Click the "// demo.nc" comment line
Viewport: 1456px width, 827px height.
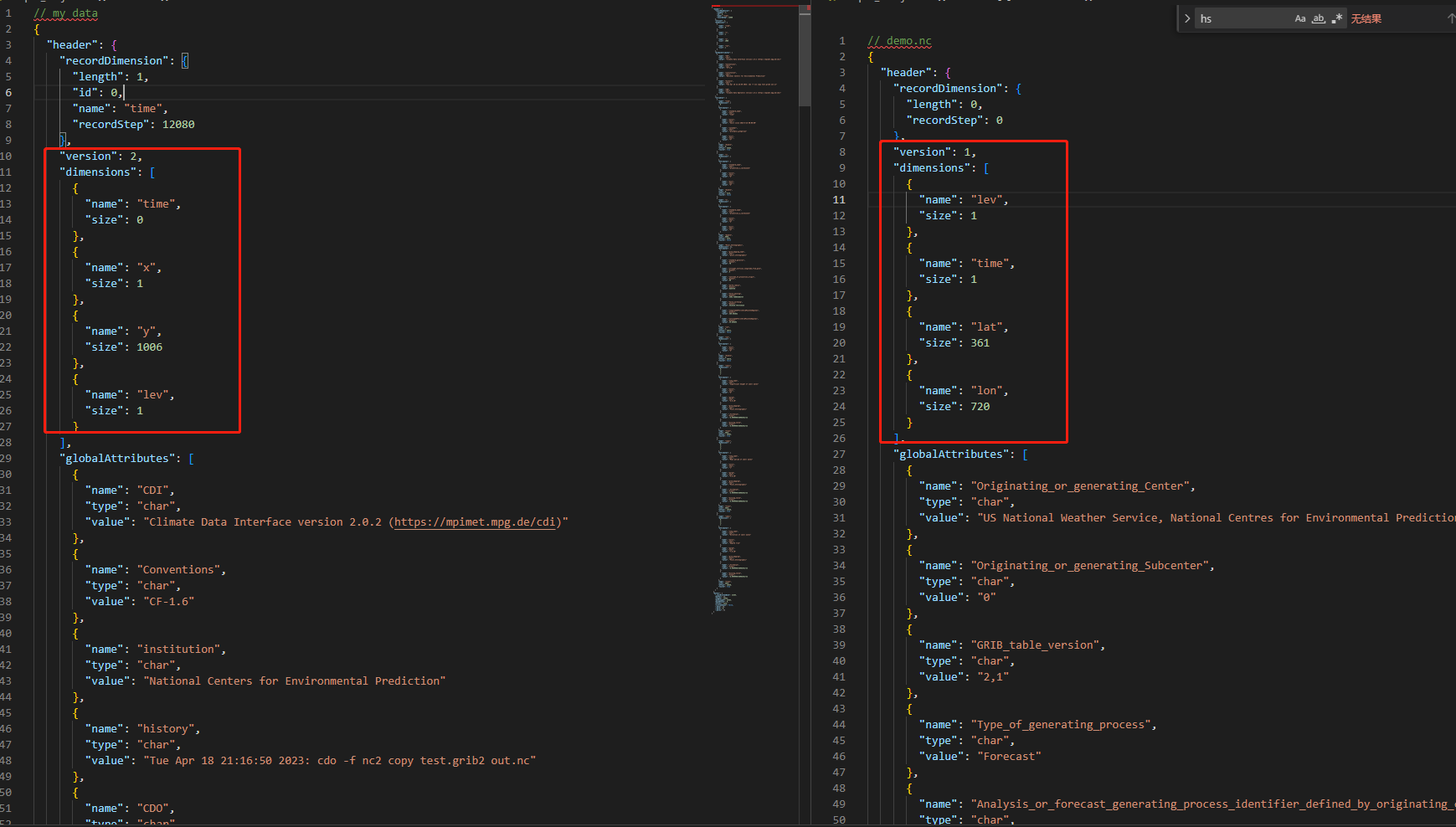point(899,41)
